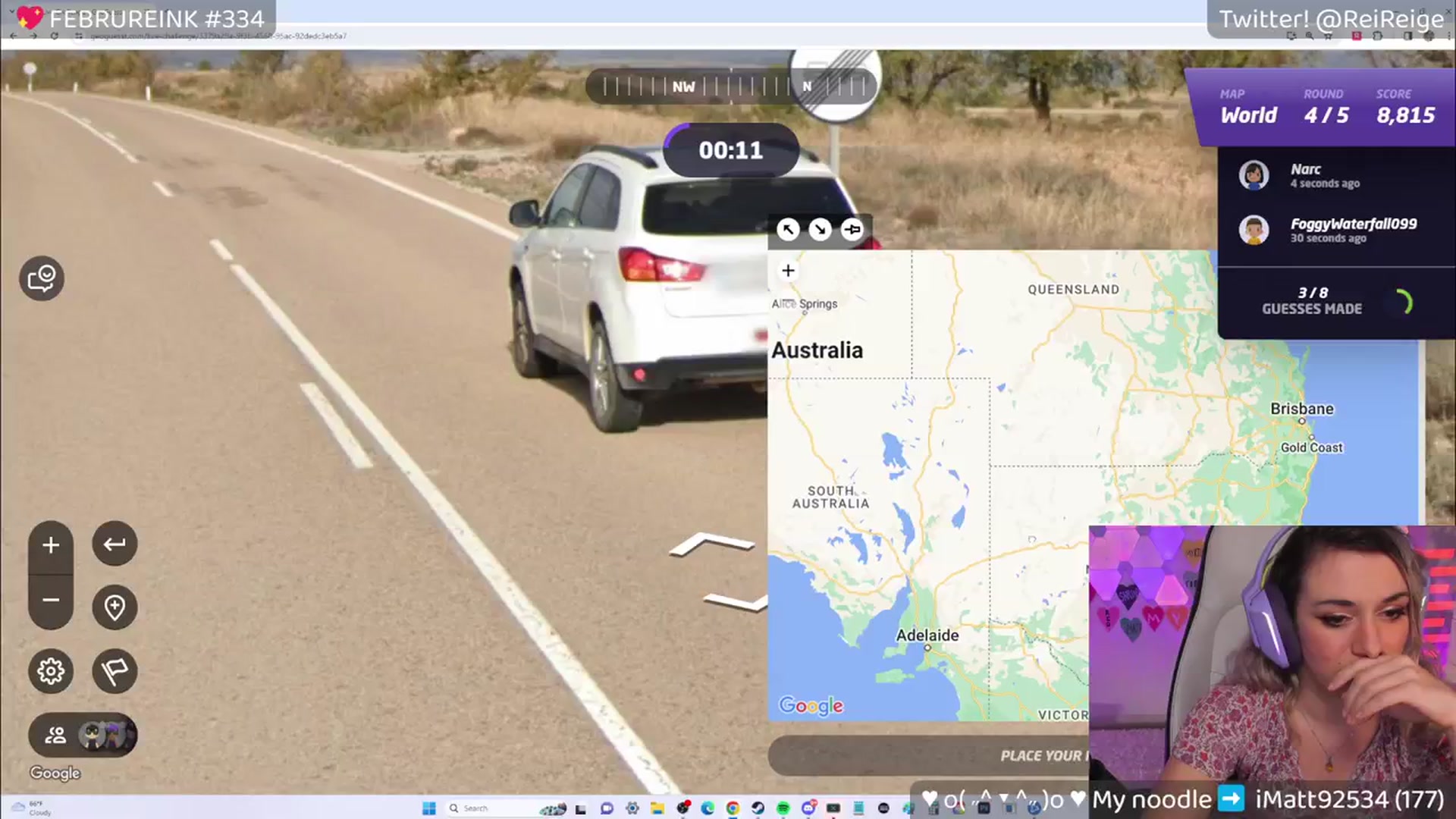The image size is (1456, 819).
Task: Zoom in the guess map with the plus button
Action: [x=789, y=271]
